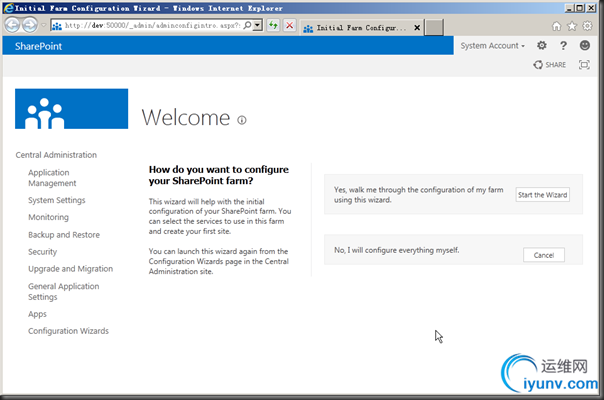Open the Central Administration link
This screenshot has height=400, width=604.
click(56, 155)
